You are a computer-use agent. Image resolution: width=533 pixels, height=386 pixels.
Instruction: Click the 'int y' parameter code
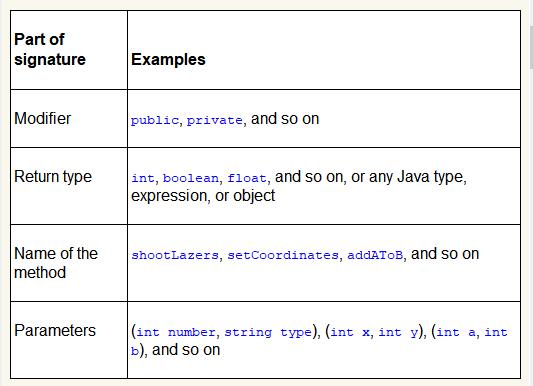(398, 333)
